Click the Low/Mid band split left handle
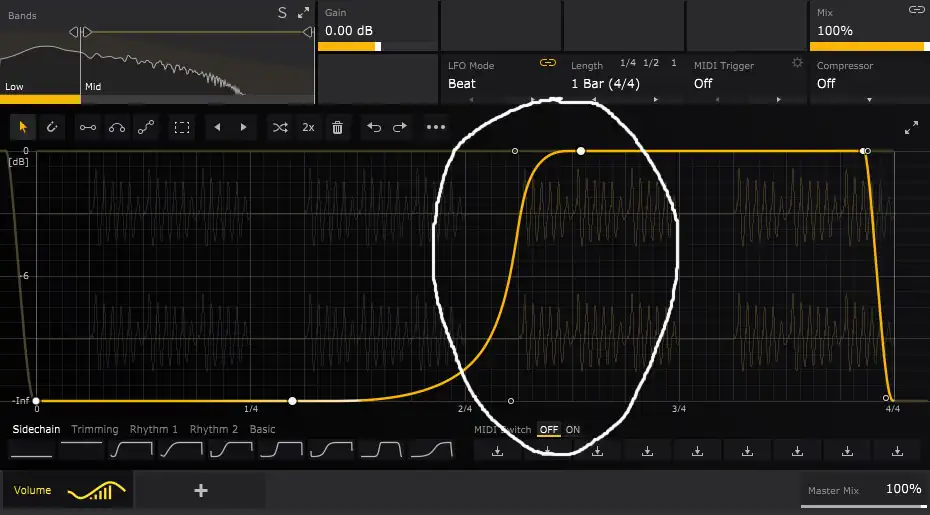The width and height of the screenshot is (930, 515). 74,32
